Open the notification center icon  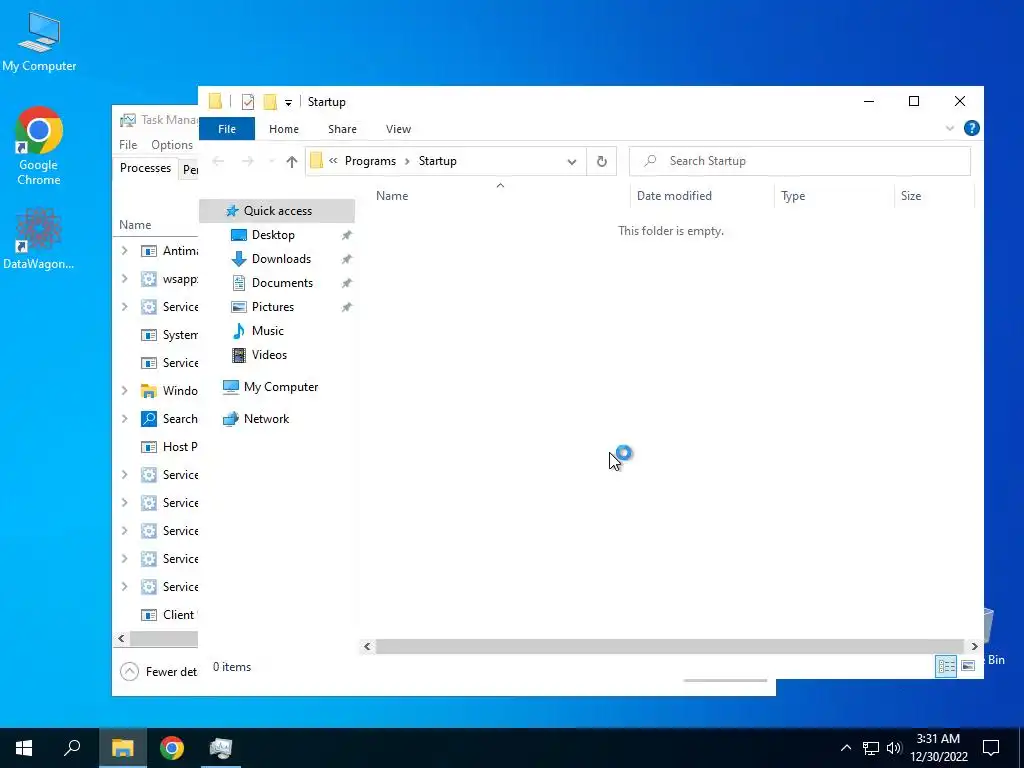pyautogui.click(x=991, y=748)
